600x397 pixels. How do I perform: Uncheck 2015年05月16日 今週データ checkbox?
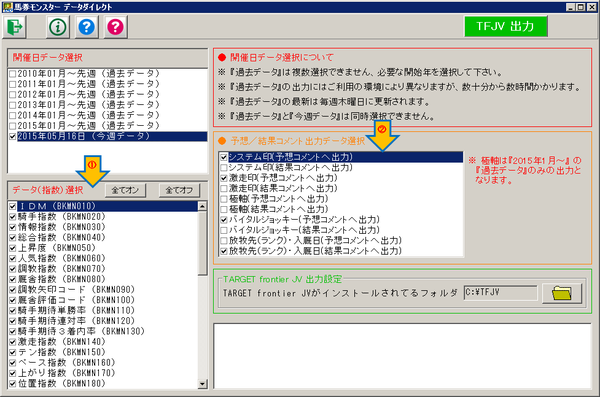coord(13,136)
